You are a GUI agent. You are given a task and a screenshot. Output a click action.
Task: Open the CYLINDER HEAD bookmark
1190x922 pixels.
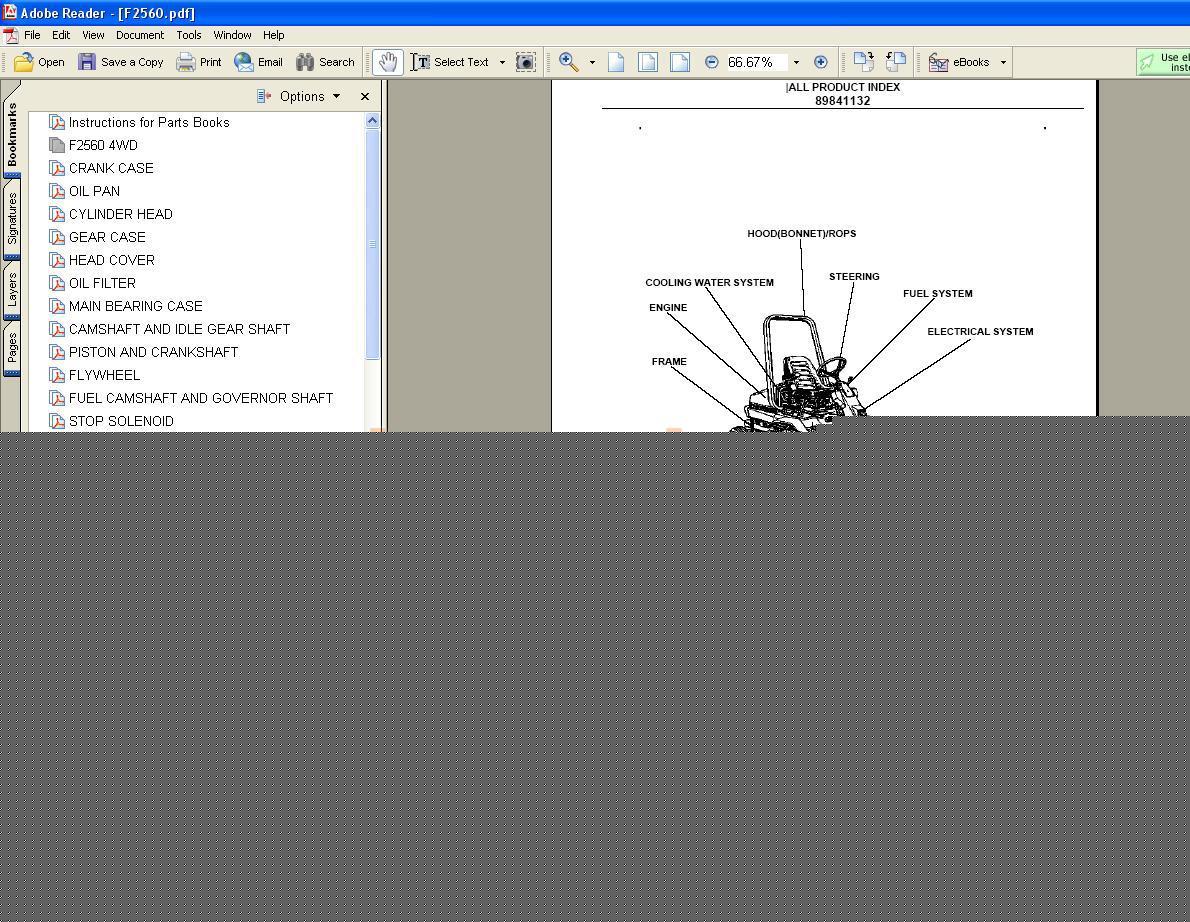point(120,214)
